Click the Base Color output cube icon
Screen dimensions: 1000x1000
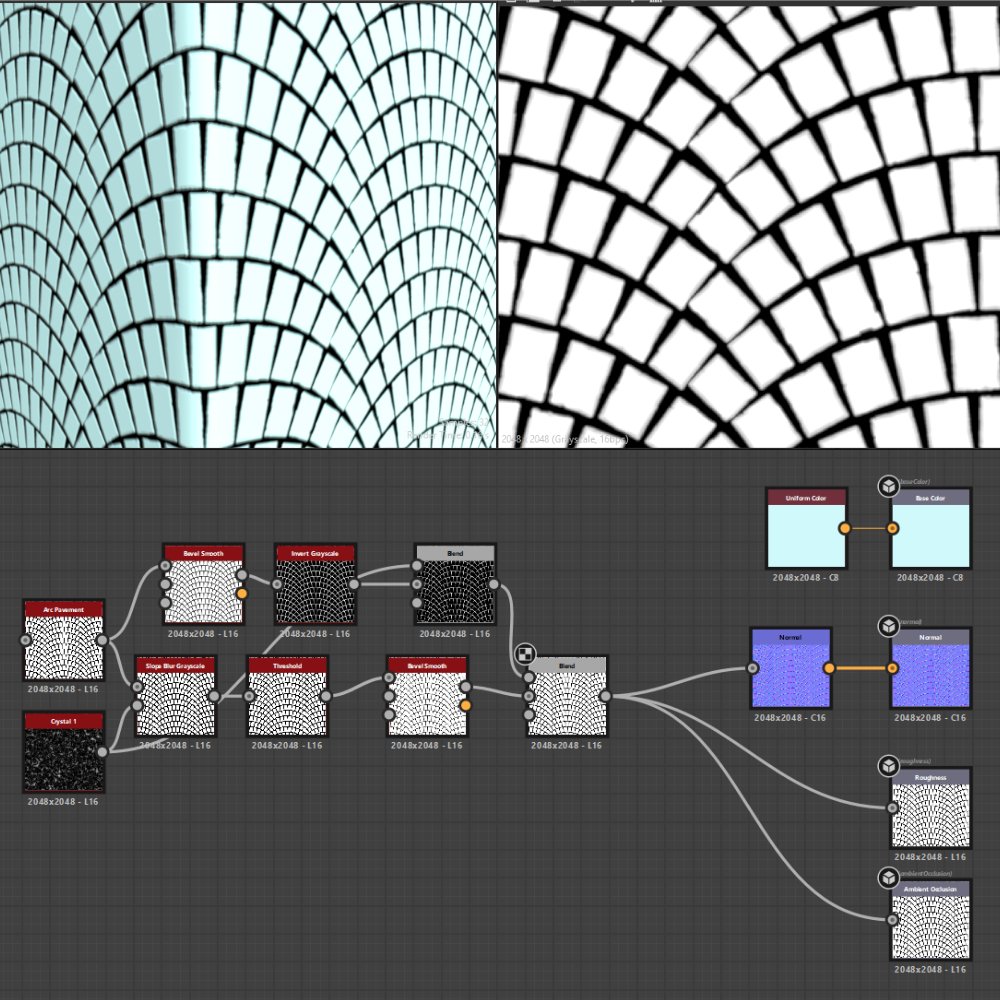pyautogui.click(x=888, y=486)
